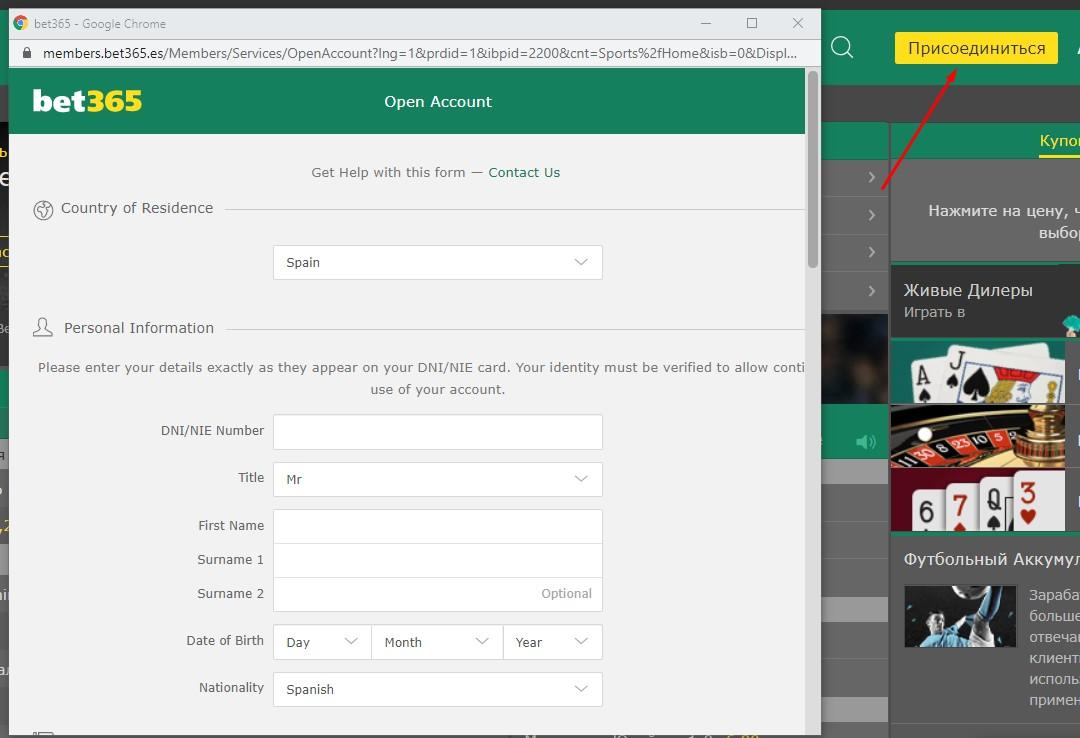Open the Year dropdown for Date of Birth

point(552,642)
